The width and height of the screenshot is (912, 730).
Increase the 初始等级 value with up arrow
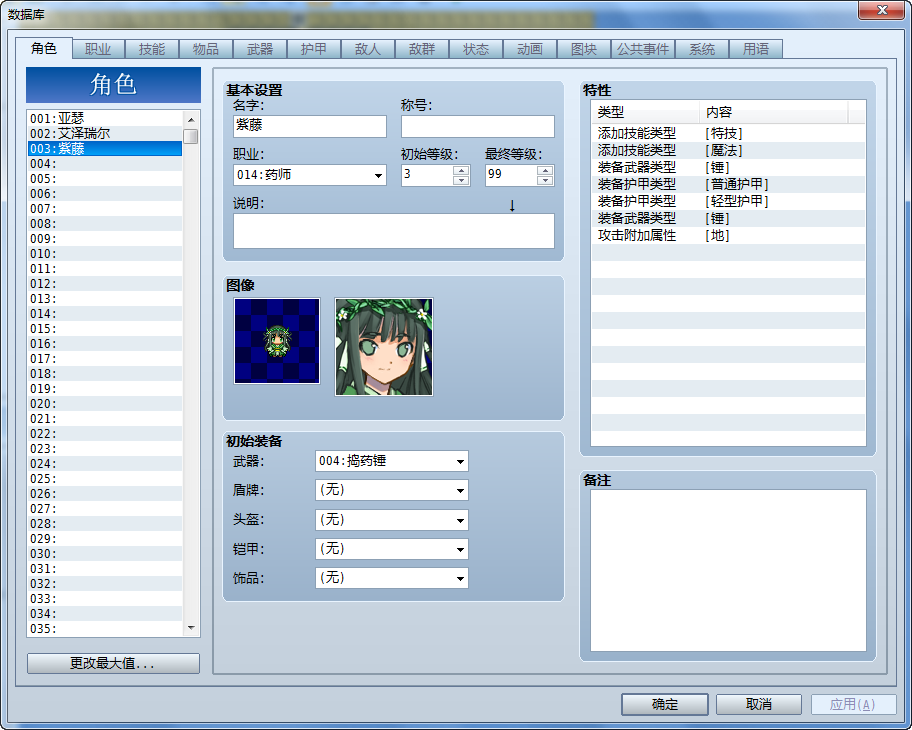461,170
